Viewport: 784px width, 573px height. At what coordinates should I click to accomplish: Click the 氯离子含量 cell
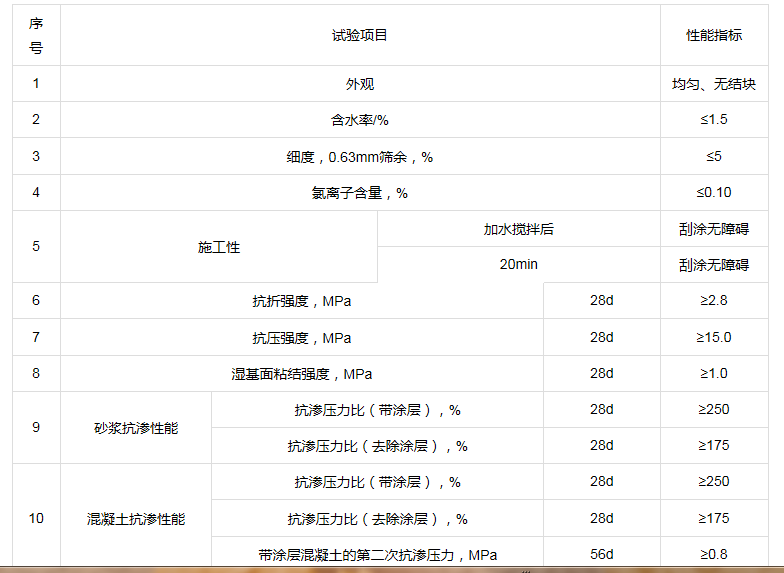[x=359, y=193]
